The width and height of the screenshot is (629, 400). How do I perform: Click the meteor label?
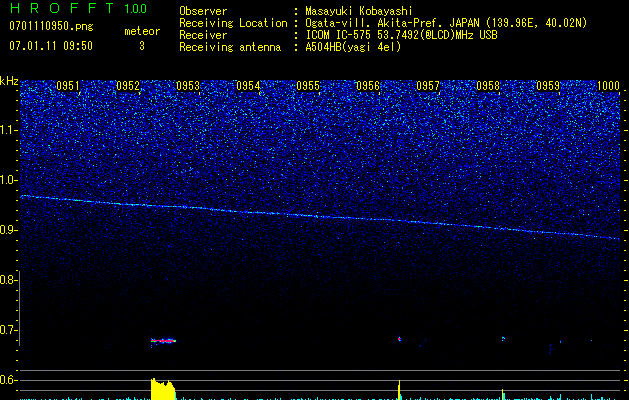pyautogui.click(x=142, y=31)
